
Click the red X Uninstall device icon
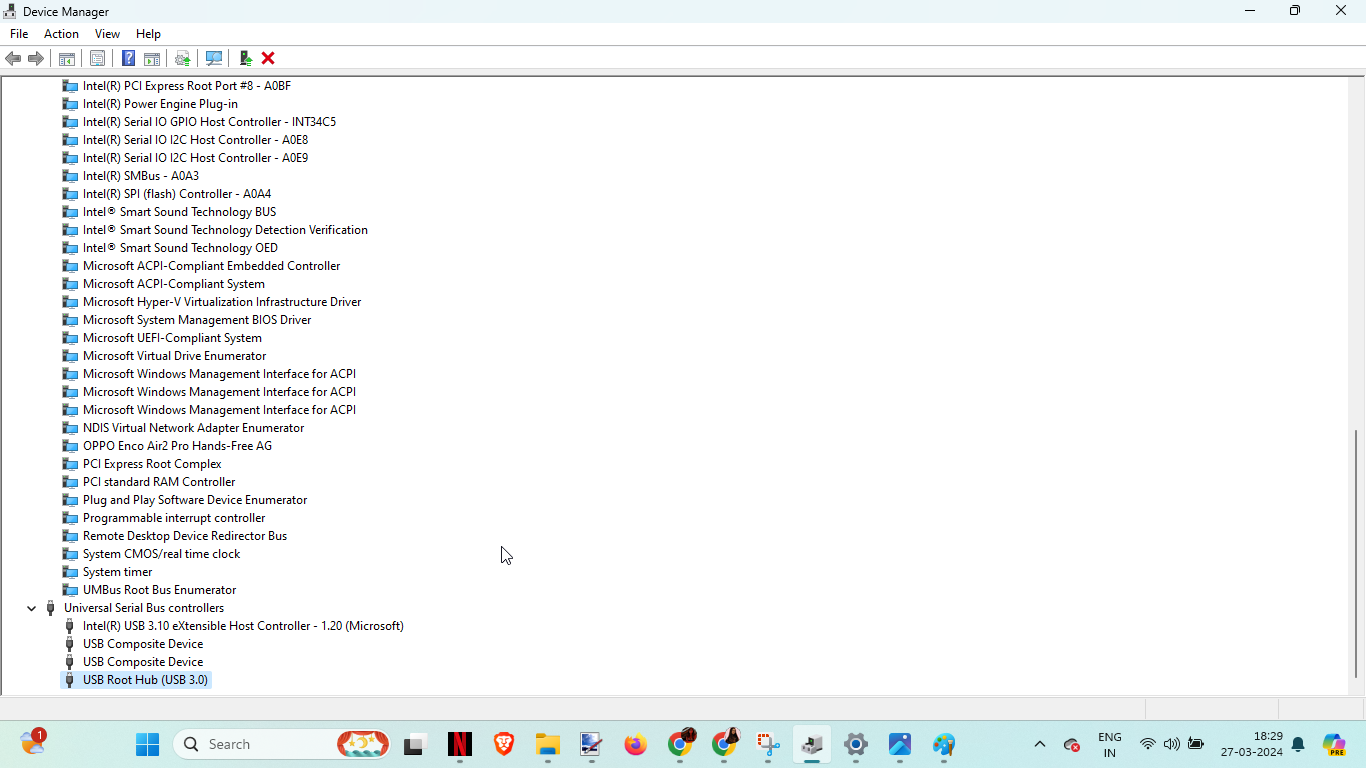click(268, 58)
